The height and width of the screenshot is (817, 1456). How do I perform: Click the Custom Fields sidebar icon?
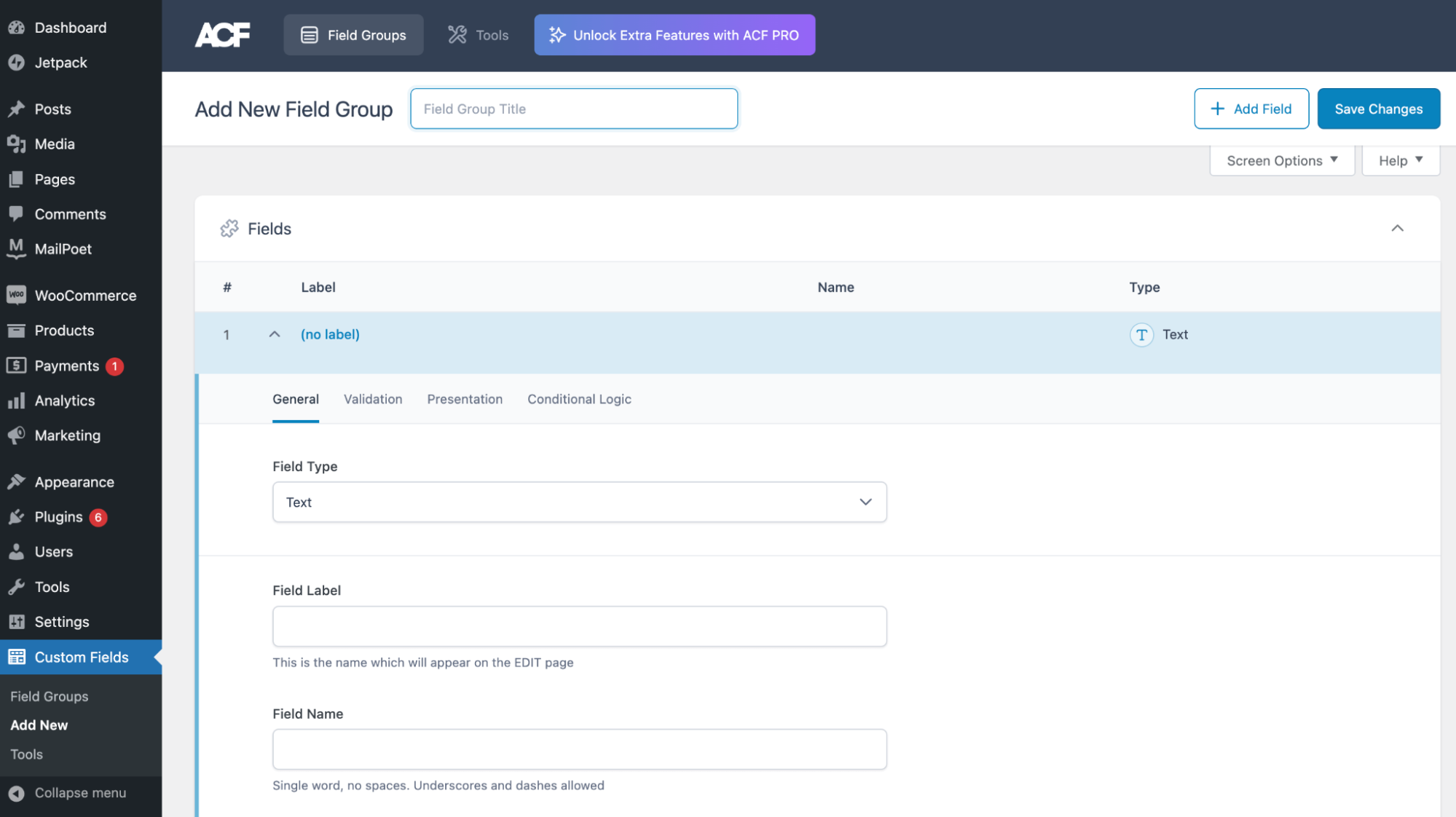click(x=17, y=657)
